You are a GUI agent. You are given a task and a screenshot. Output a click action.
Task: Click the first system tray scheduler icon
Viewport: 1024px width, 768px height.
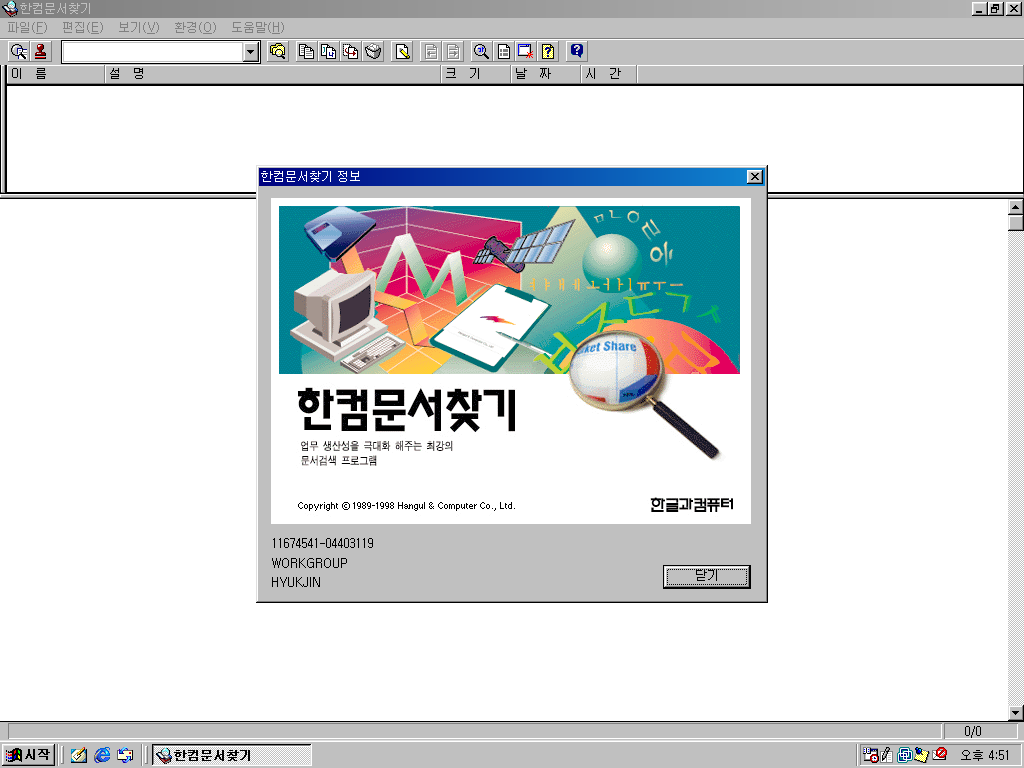pyautogui.click(x=870, y=755)
